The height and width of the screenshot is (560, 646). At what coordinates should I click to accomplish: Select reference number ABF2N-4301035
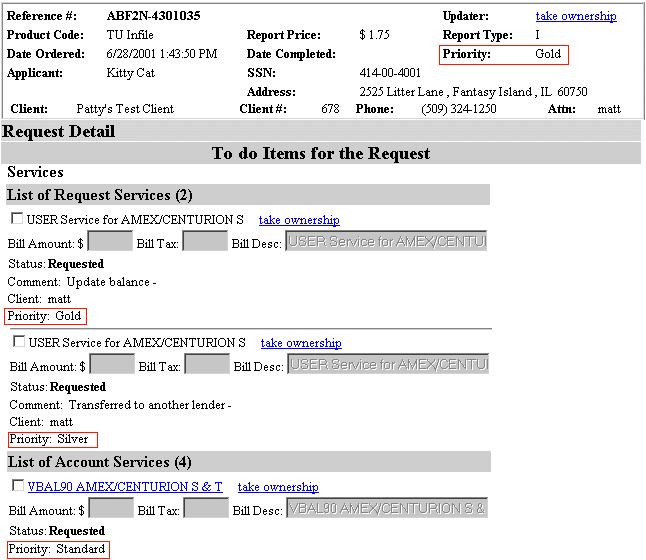[x=153, y=16]
